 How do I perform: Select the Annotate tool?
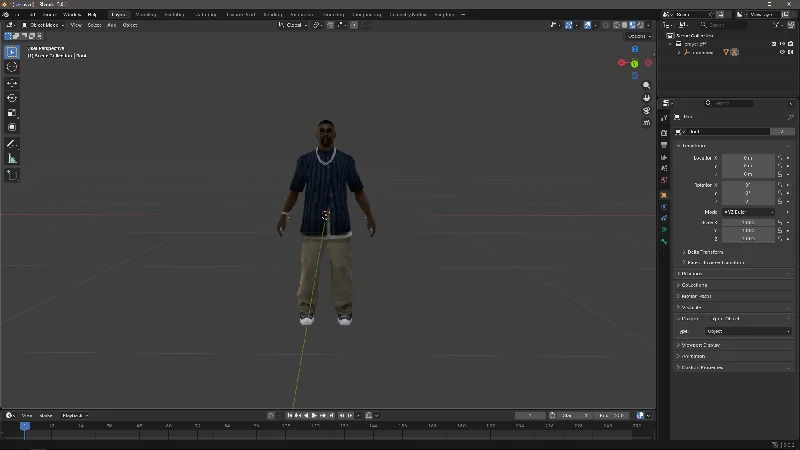pos(12,144)
